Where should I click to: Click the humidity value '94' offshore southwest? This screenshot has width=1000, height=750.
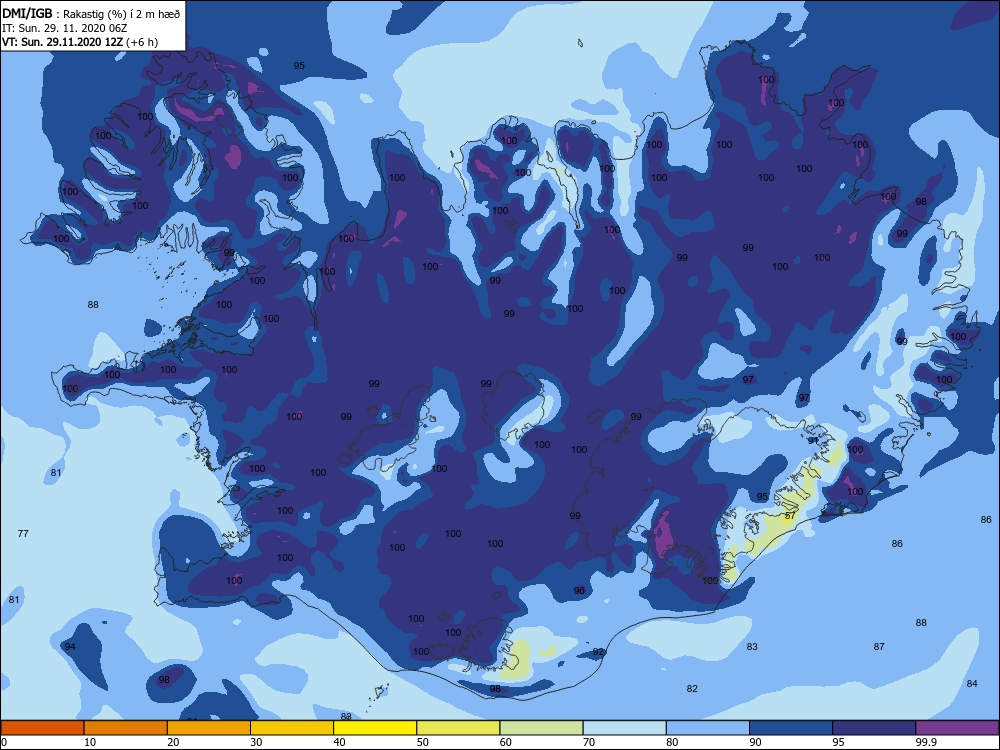click(70, 647)
